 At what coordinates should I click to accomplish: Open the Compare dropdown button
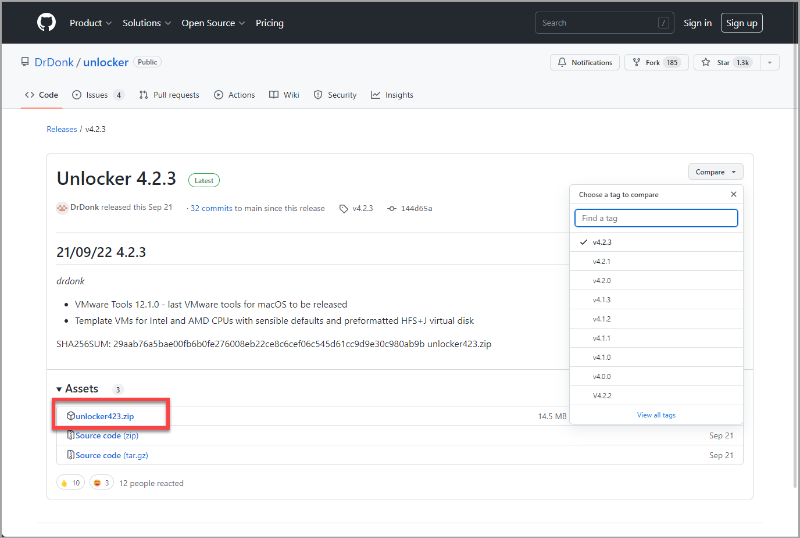coord(715,172)
